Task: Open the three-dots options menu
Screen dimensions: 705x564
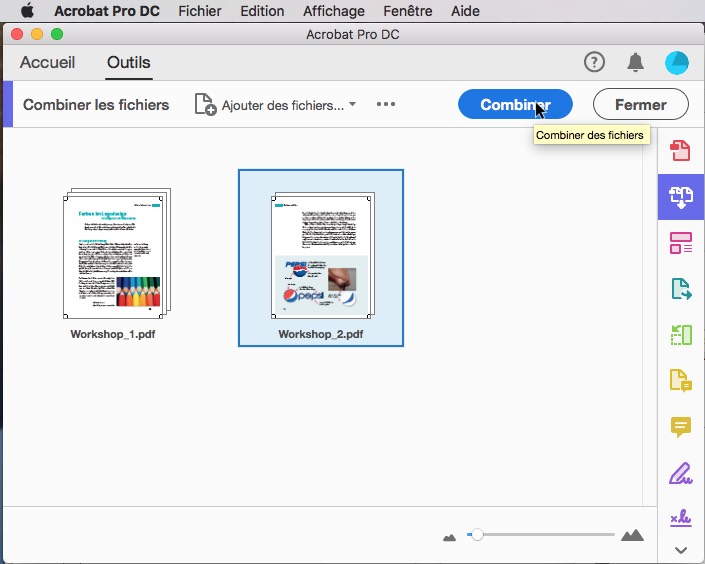Action: tap(386, 104)
